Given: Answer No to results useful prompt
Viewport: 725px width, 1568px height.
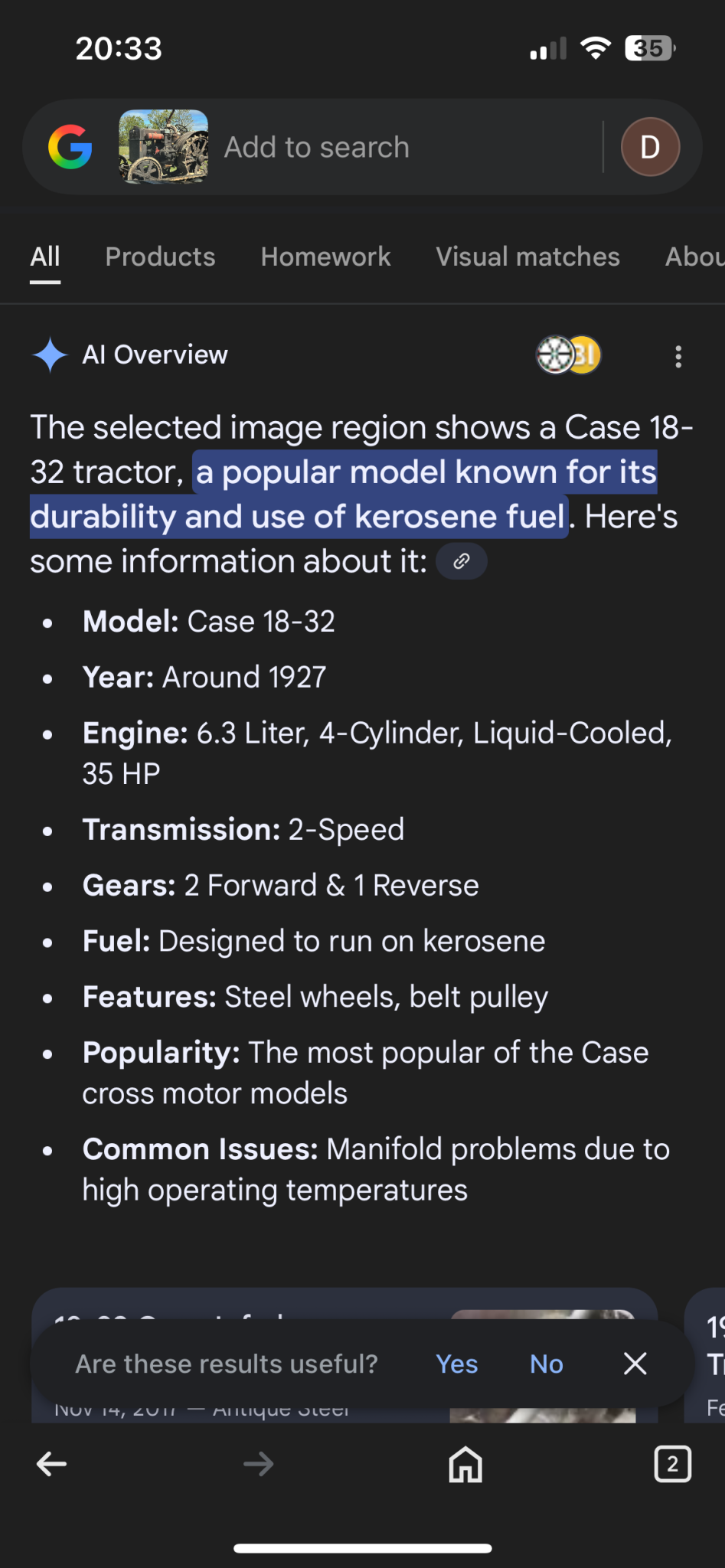Looking at the screenshot, I should [x=547, y=1364].
